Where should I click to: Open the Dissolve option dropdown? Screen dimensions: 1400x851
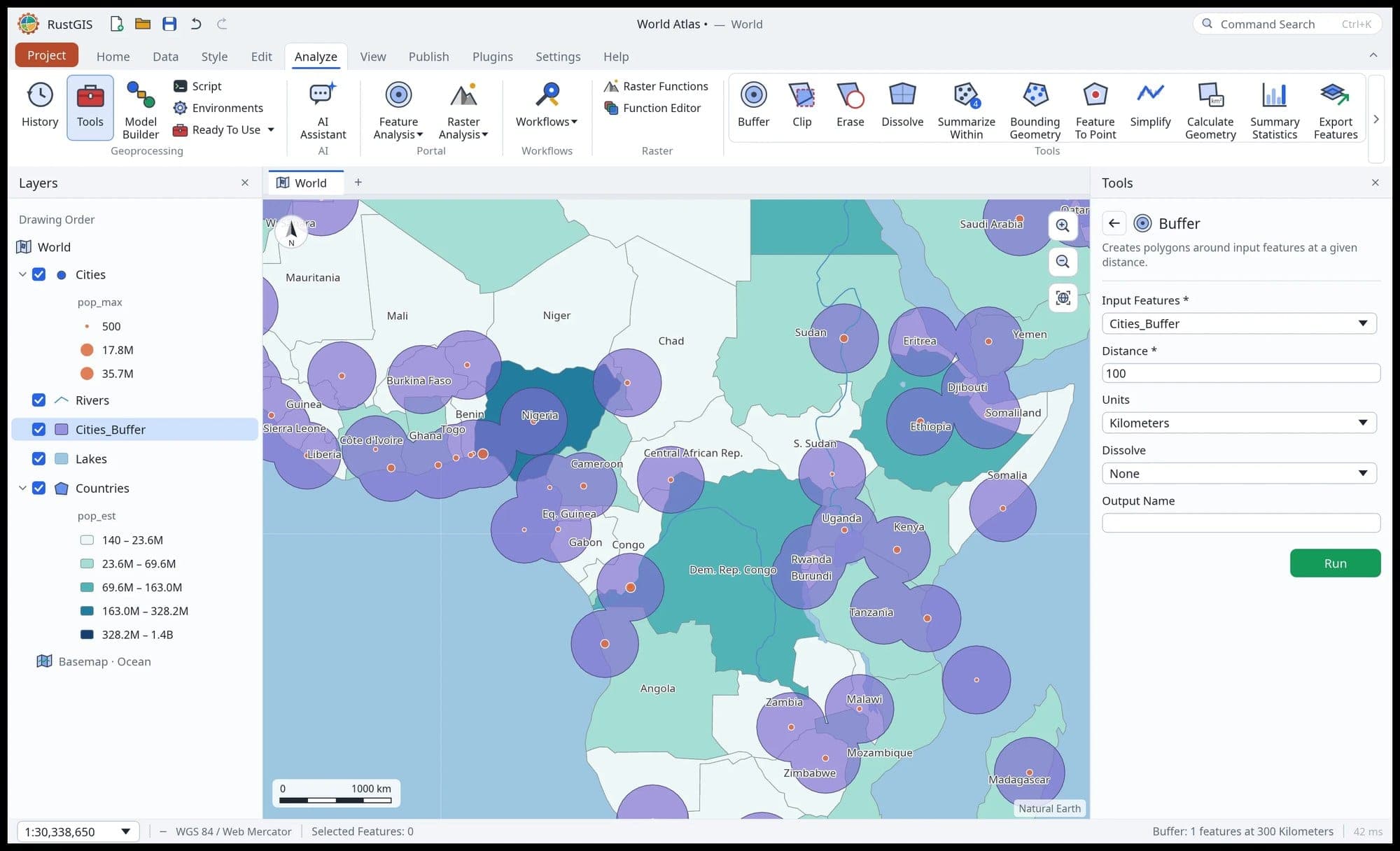point(1239,473)
